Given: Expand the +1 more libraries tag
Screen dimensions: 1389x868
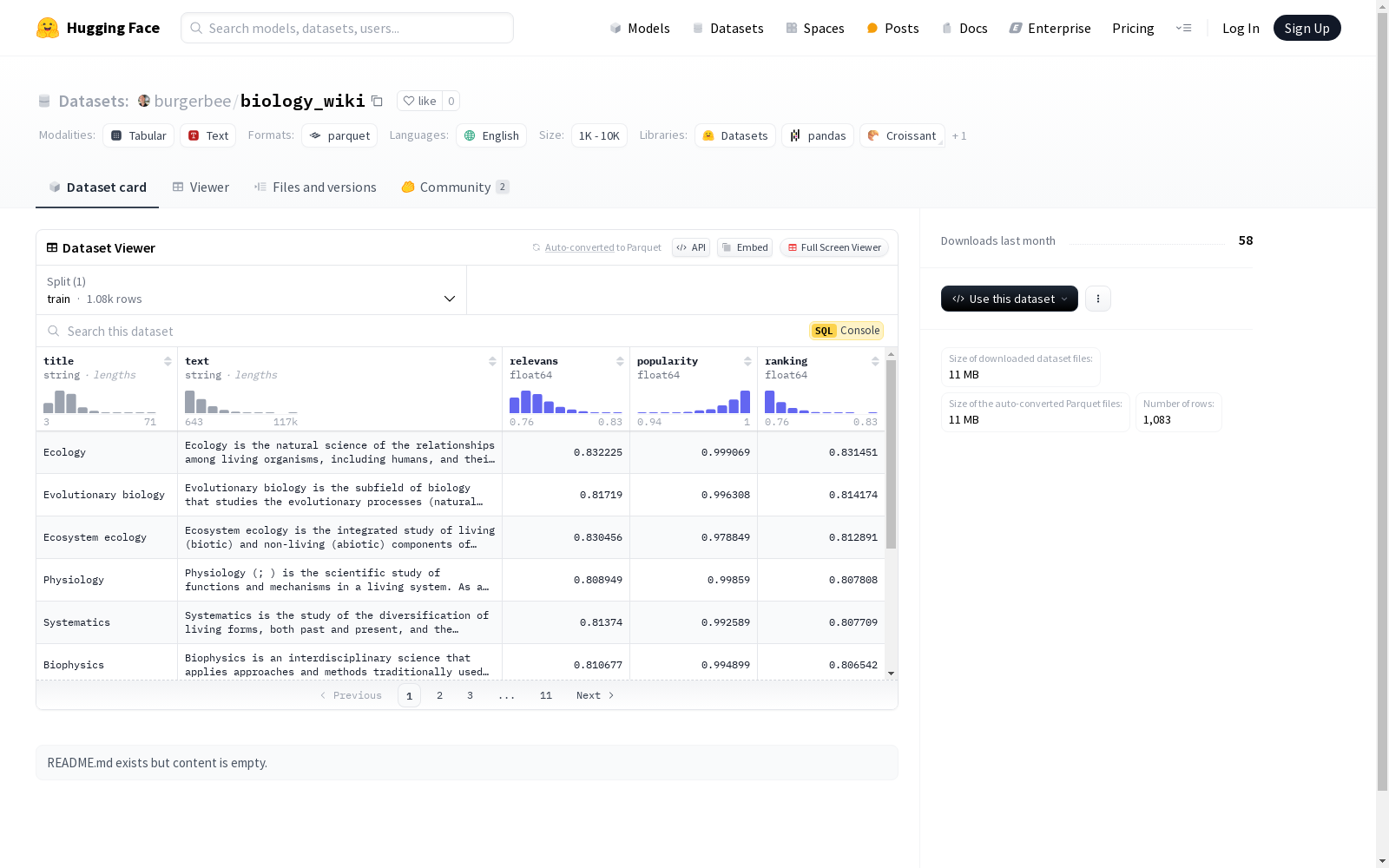Looking at the screenshot, I should pyautogui.click(x=959, y=135).
